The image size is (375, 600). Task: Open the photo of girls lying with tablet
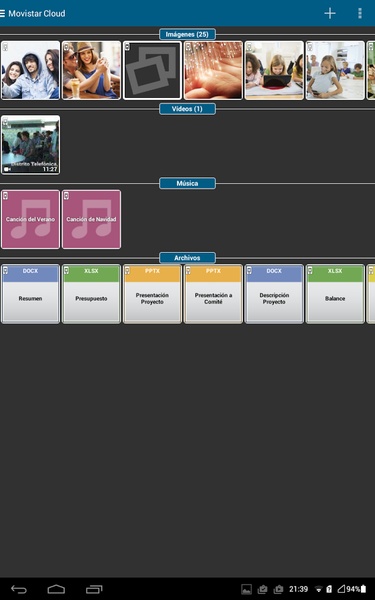pos(274,70)
